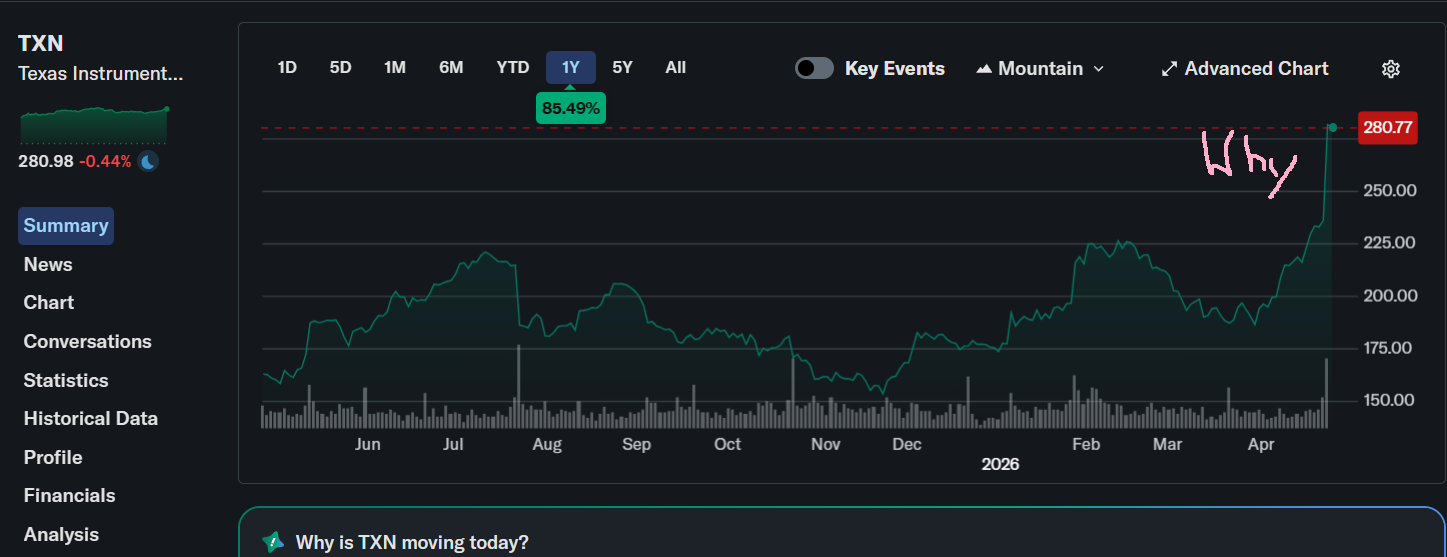Click the Aug month label
The height and width of the screenshot is (557, 1447).
[547, 445]
